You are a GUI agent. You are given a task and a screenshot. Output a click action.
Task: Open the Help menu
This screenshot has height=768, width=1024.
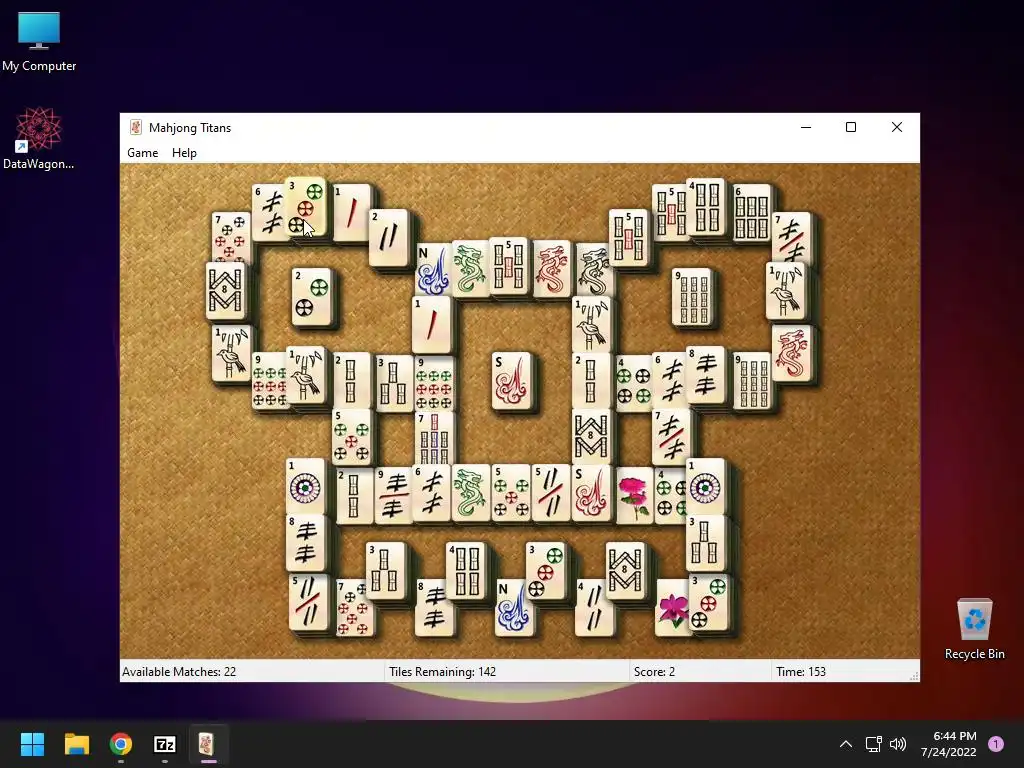click(x=184, y=153)
